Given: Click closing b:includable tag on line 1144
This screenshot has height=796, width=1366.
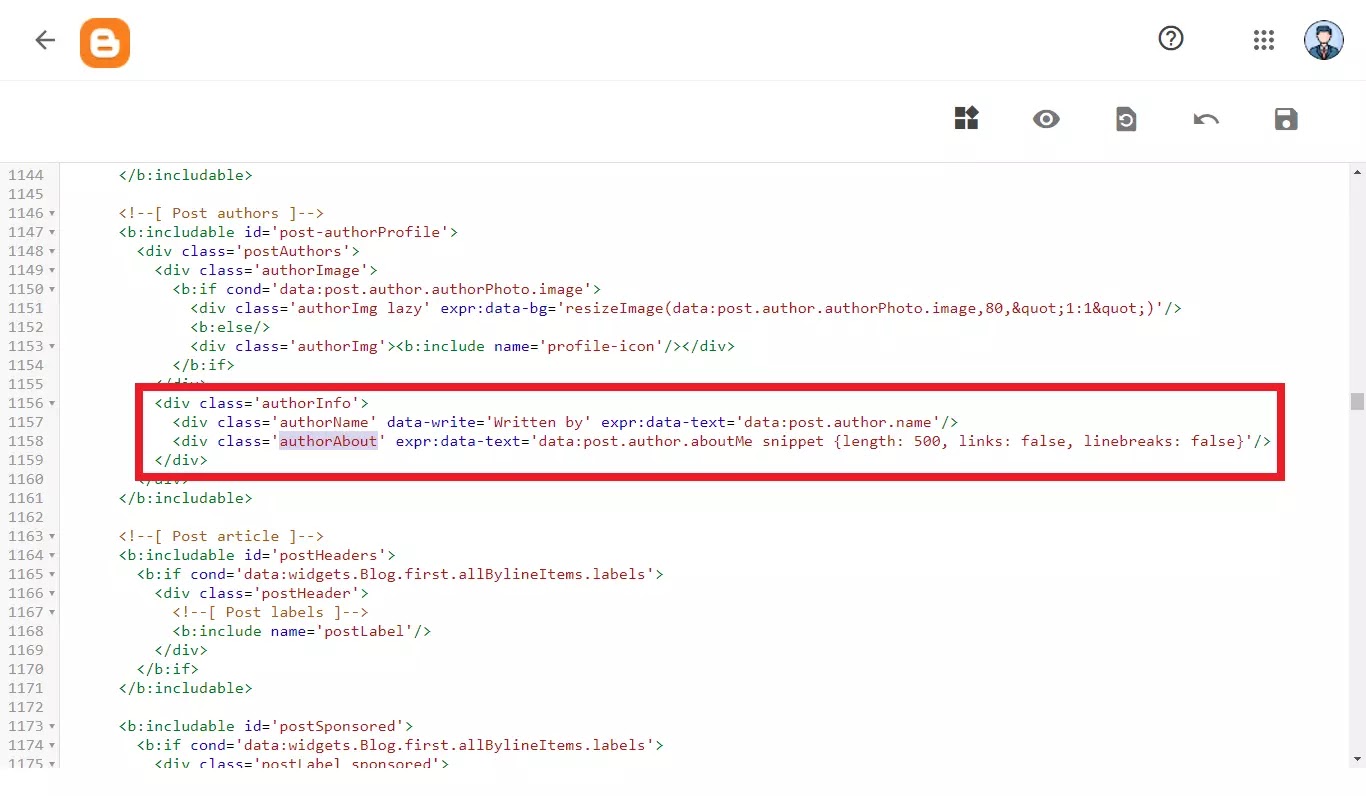Looking at the screenshot, I should coord(185,175).
